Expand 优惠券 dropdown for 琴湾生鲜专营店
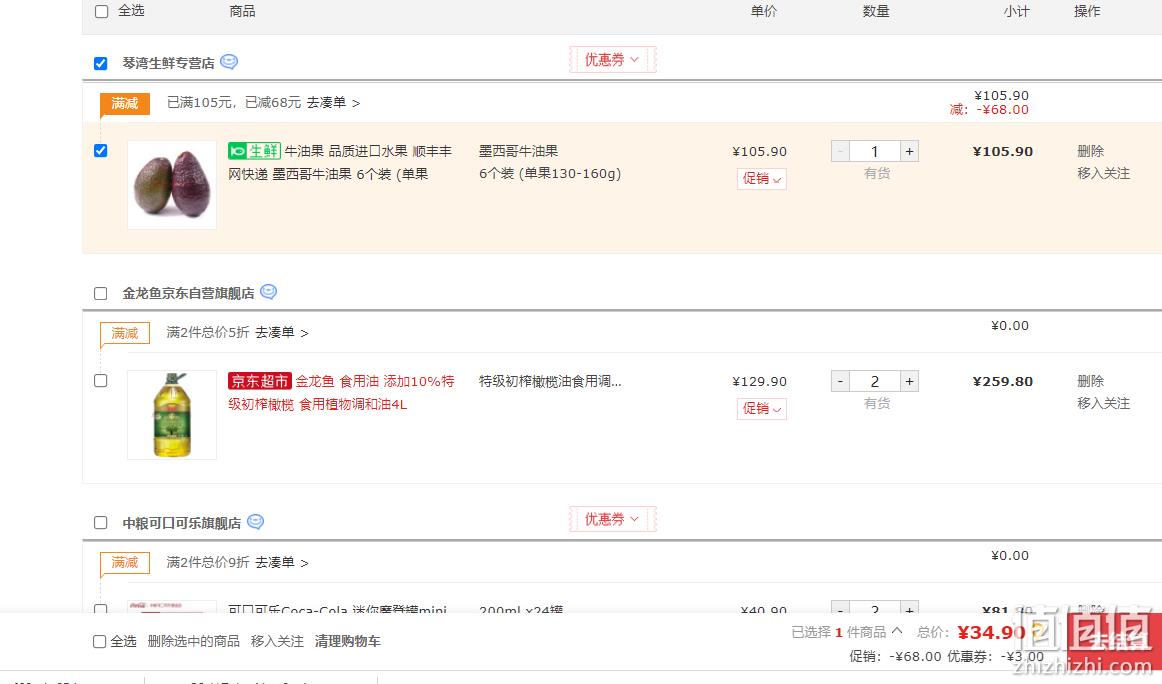The height and width of the screenshot is (684, 1162). point(612,60)
